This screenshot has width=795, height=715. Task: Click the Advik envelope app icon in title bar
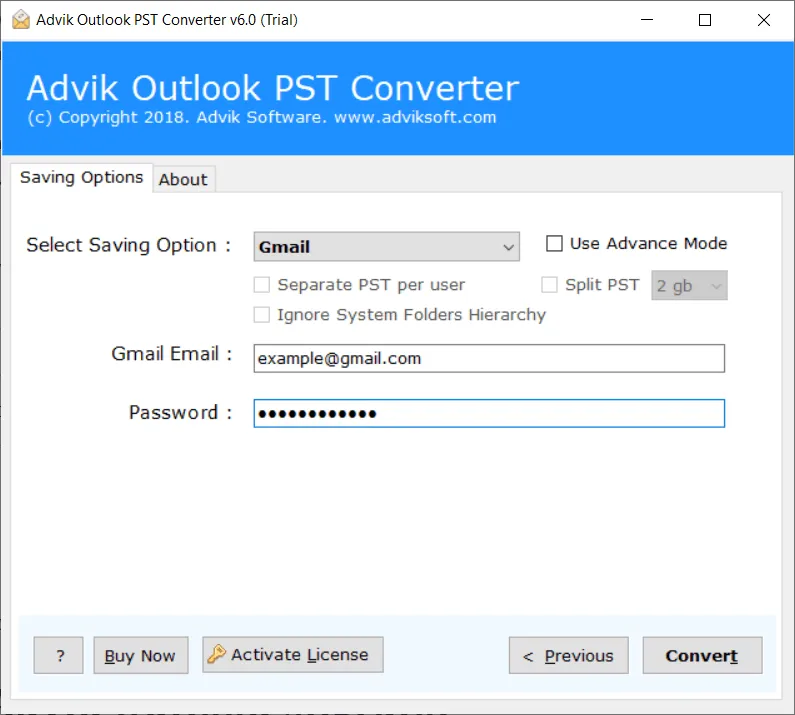(x=21, y=20)
